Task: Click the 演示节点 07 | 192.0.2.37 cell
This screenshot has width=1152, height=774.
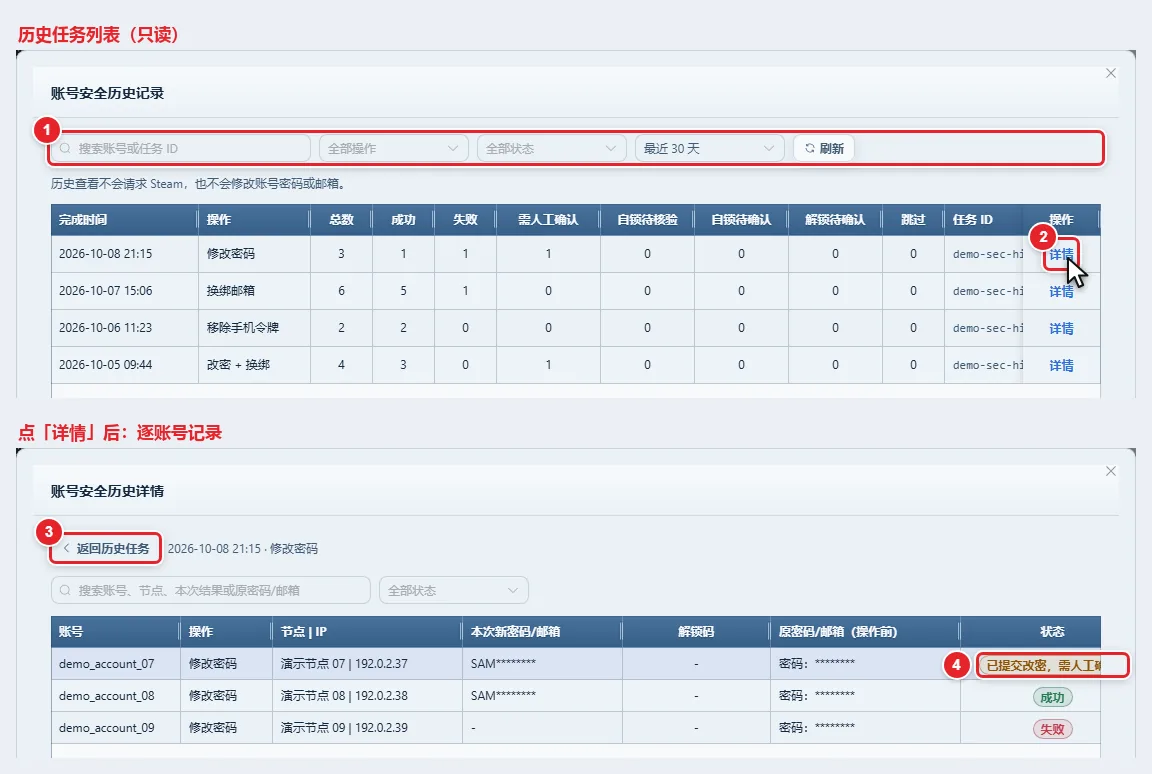Action: point(367,664)
